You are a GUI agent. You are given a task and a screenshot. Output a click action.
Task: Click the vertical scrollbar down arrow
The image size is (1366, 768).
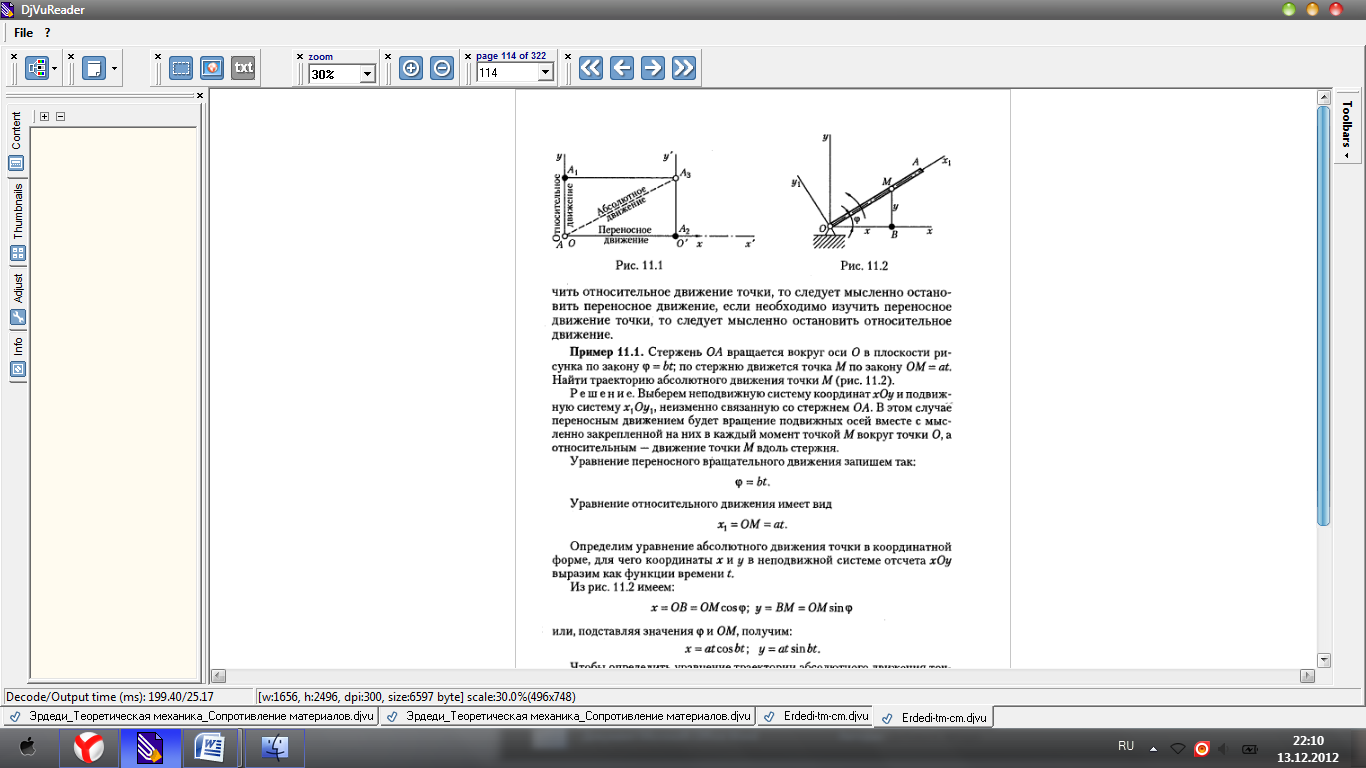[1324, 660]
